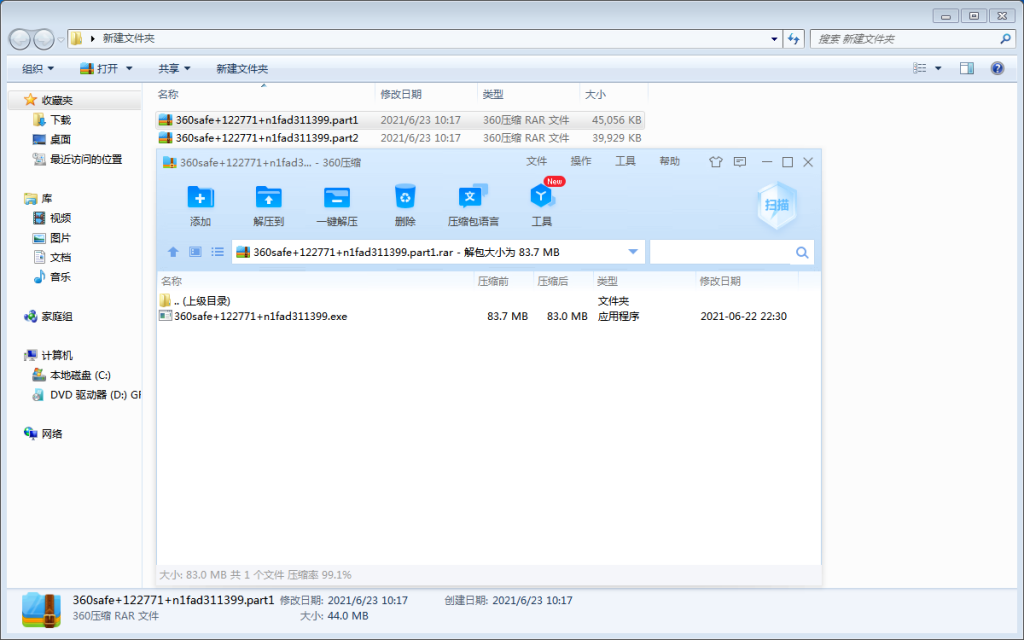Click the 新建文件夹 button in Explorer toolbar
The height and width of the screenshot is (640, 1024).
pyautogui.click(x=242, y=69)
